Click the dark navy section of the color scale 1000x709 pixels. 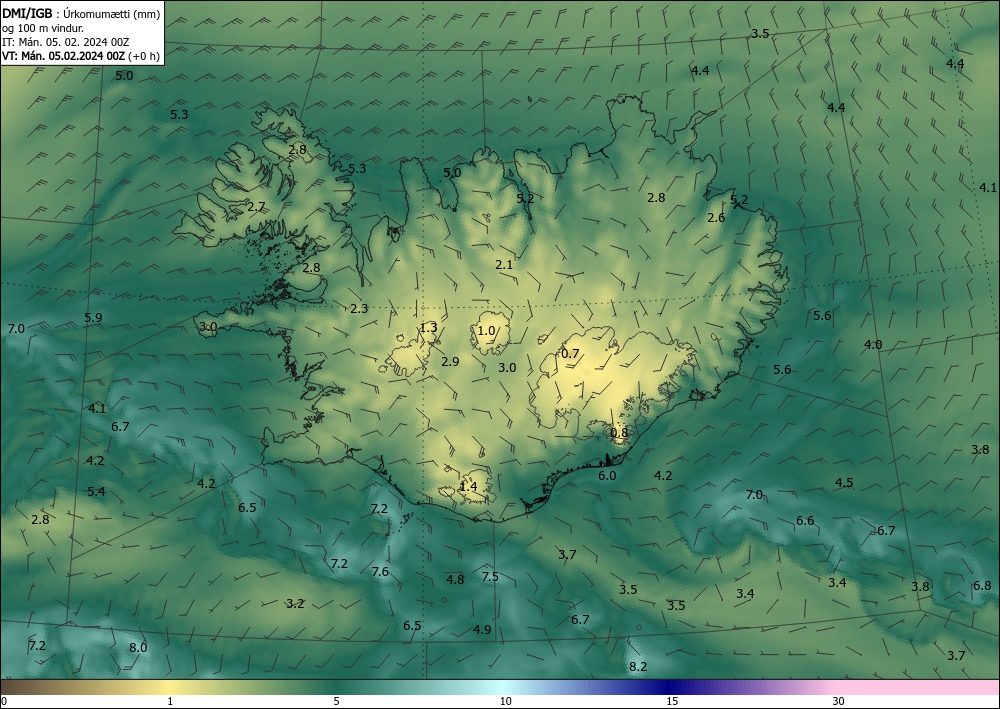click(670, 687)
